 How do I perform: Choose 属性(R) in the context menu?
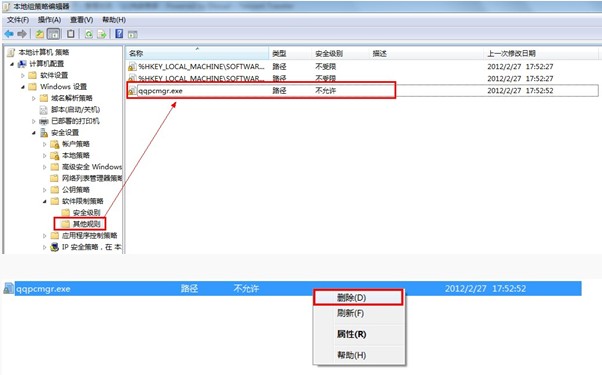tap(352, 334)
